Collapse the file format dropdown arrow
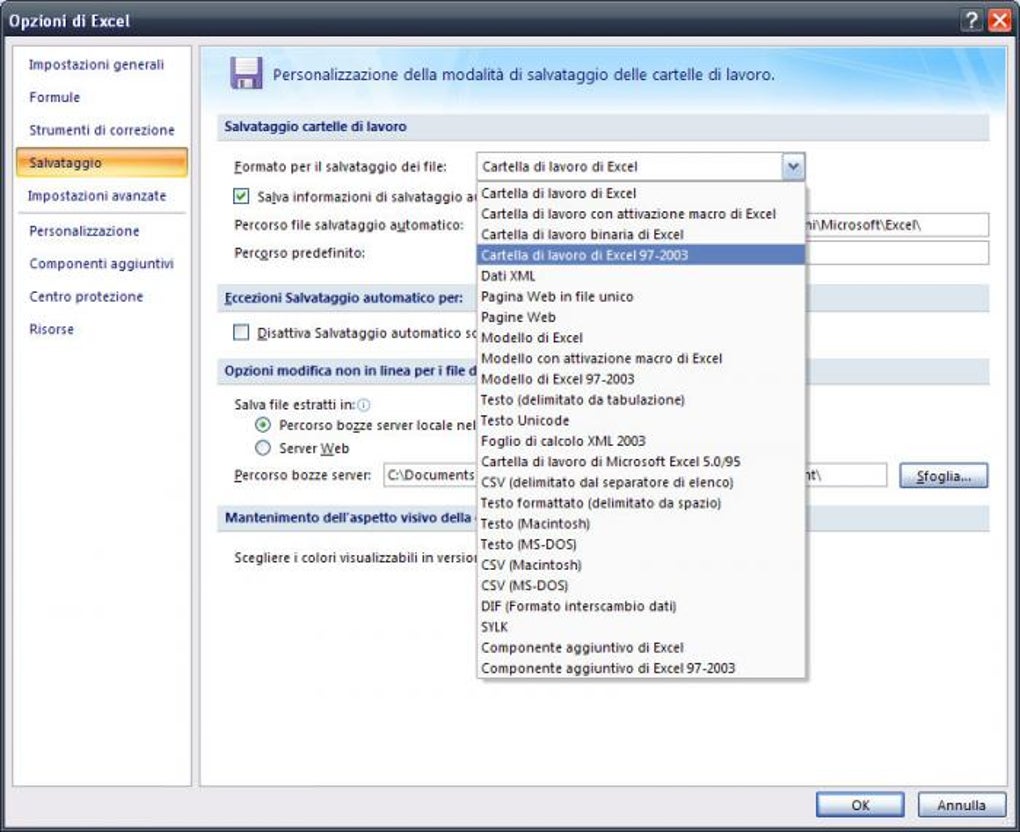 click(x=793, y=167)
